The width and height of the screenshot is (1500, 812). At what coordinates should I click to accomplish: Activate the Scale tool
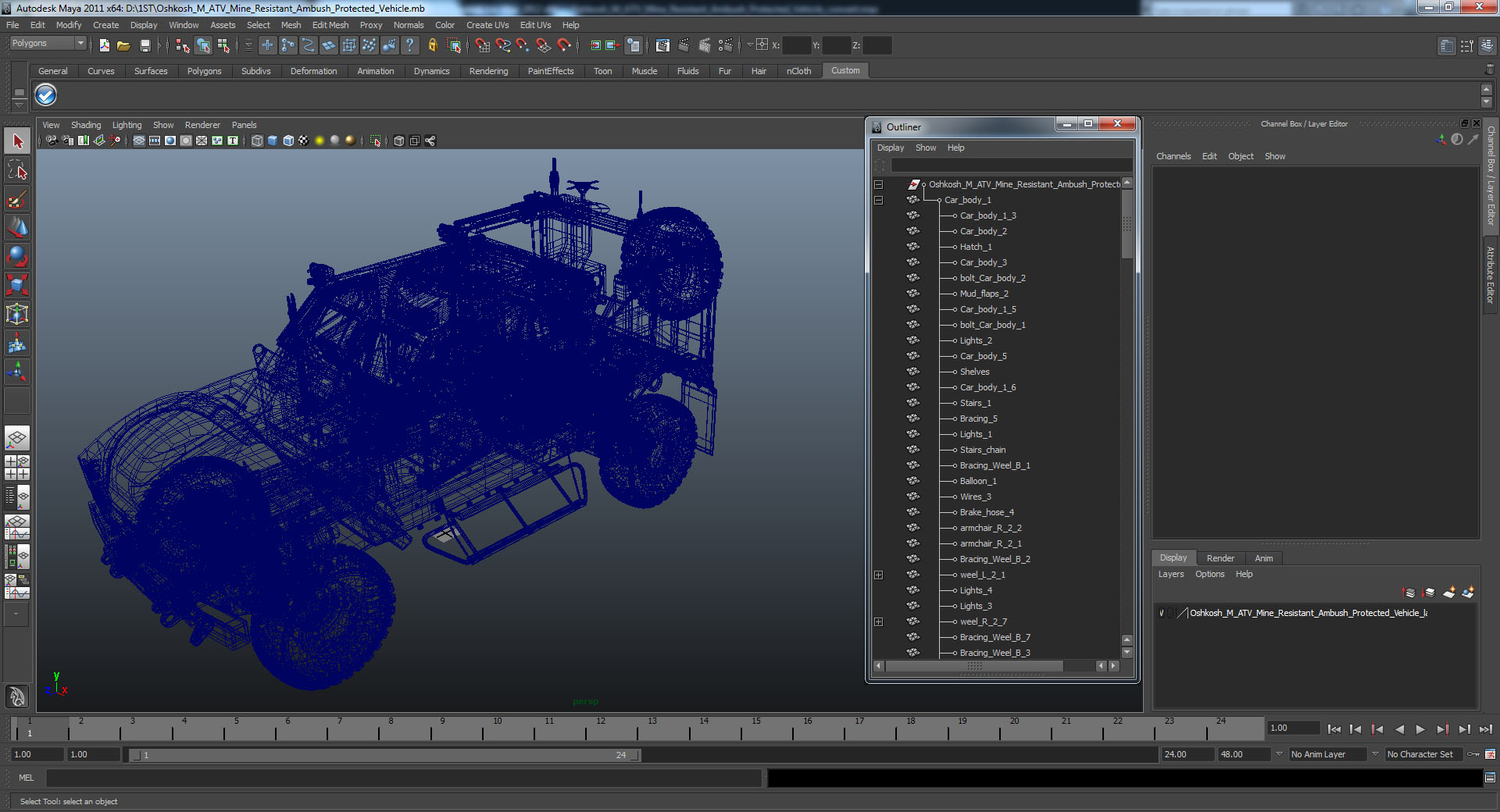[17, 286]
